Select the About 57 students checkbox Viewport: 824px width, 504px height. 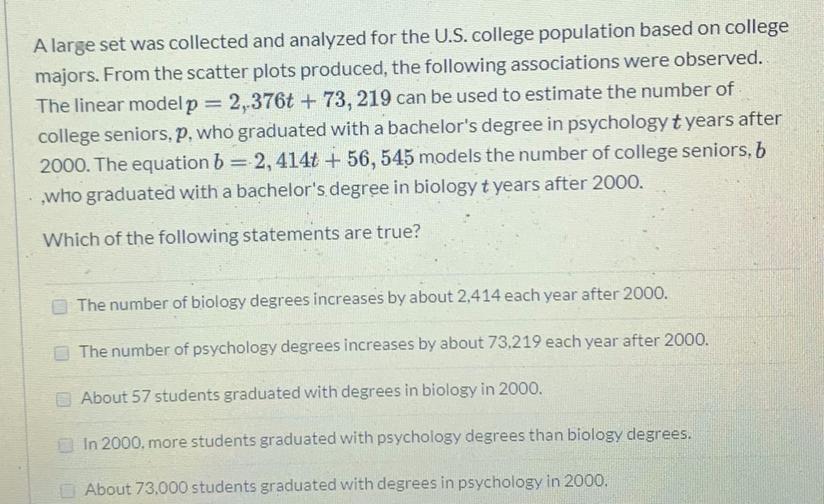(64, 399)
